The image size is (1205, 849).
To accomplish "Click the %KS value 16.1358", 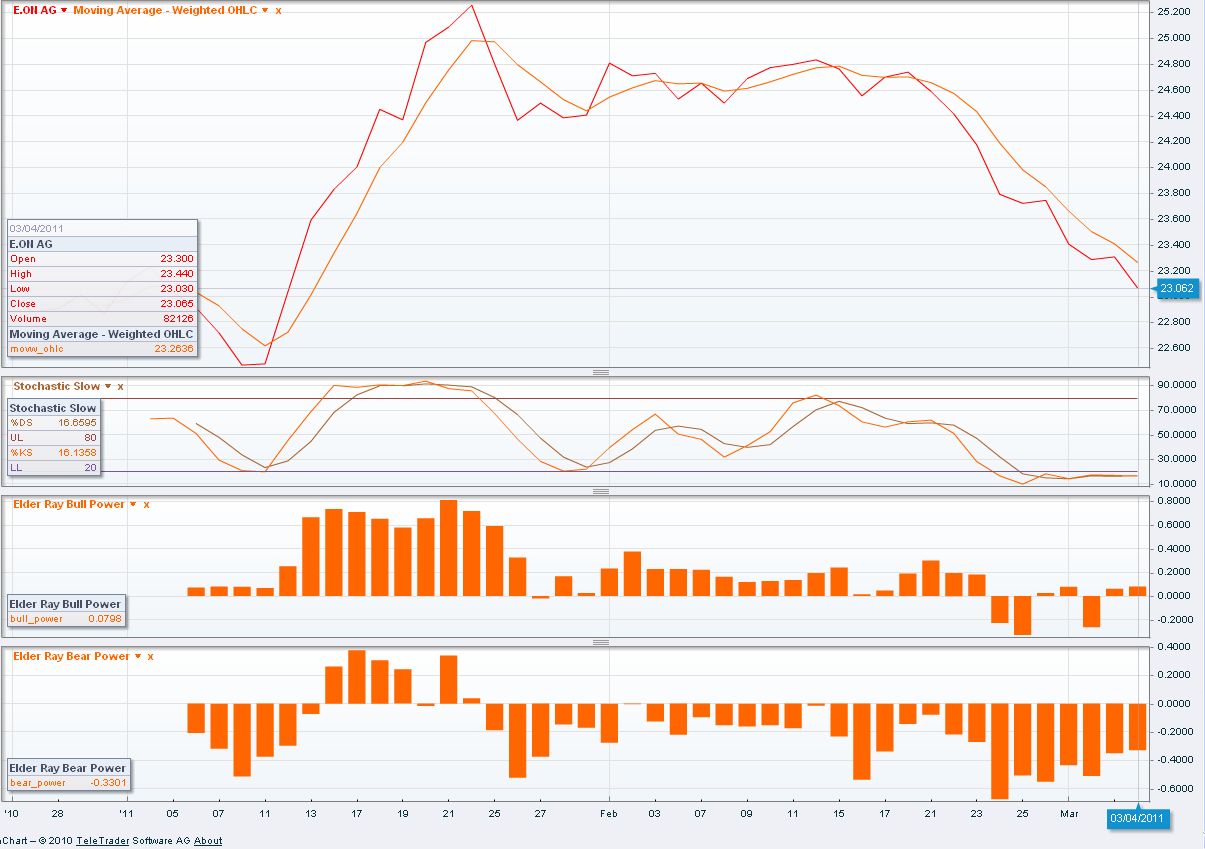I will coord(77,453).
